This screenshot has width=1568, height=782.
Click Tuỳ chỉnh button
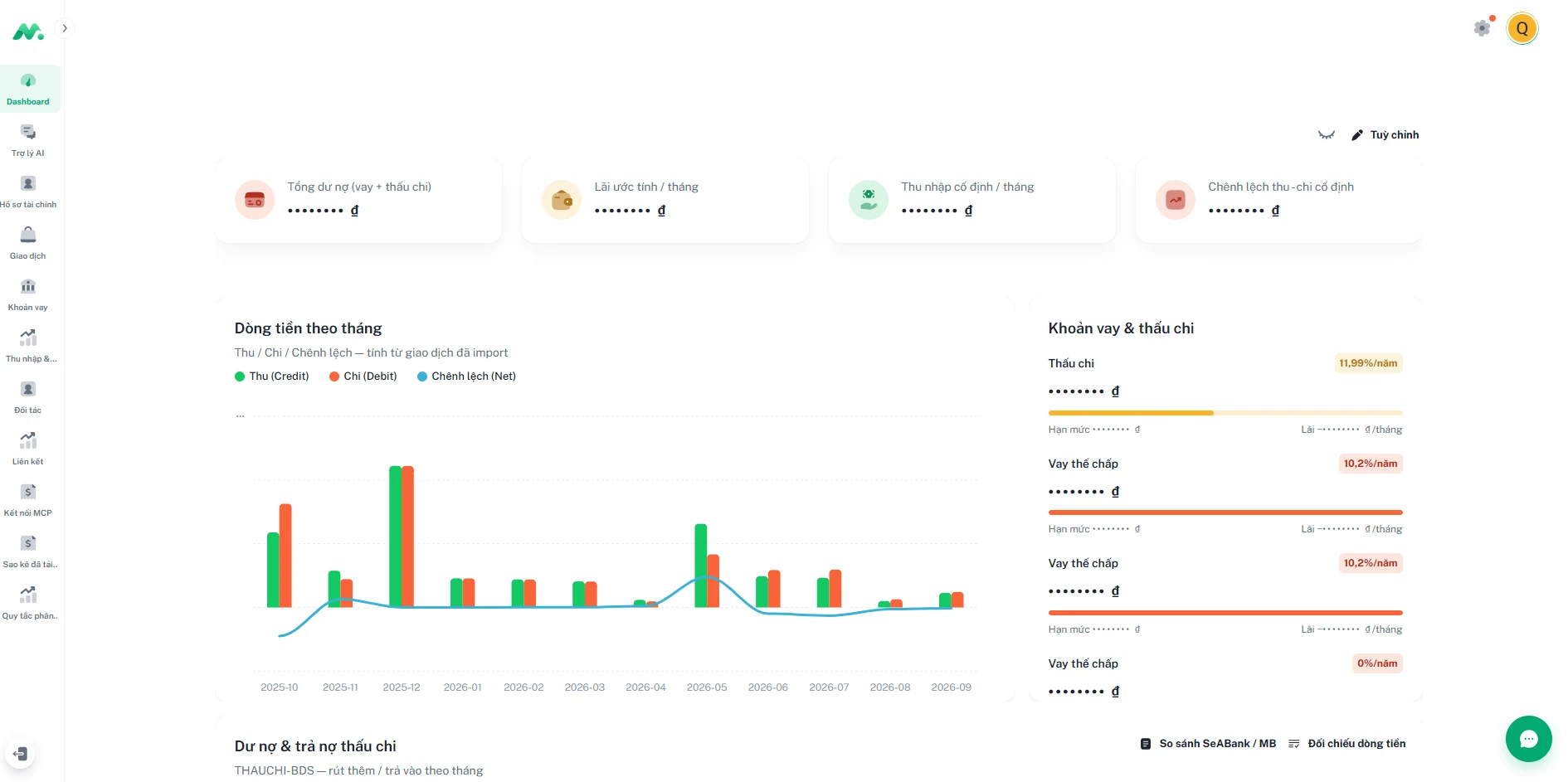[1385, 134]
